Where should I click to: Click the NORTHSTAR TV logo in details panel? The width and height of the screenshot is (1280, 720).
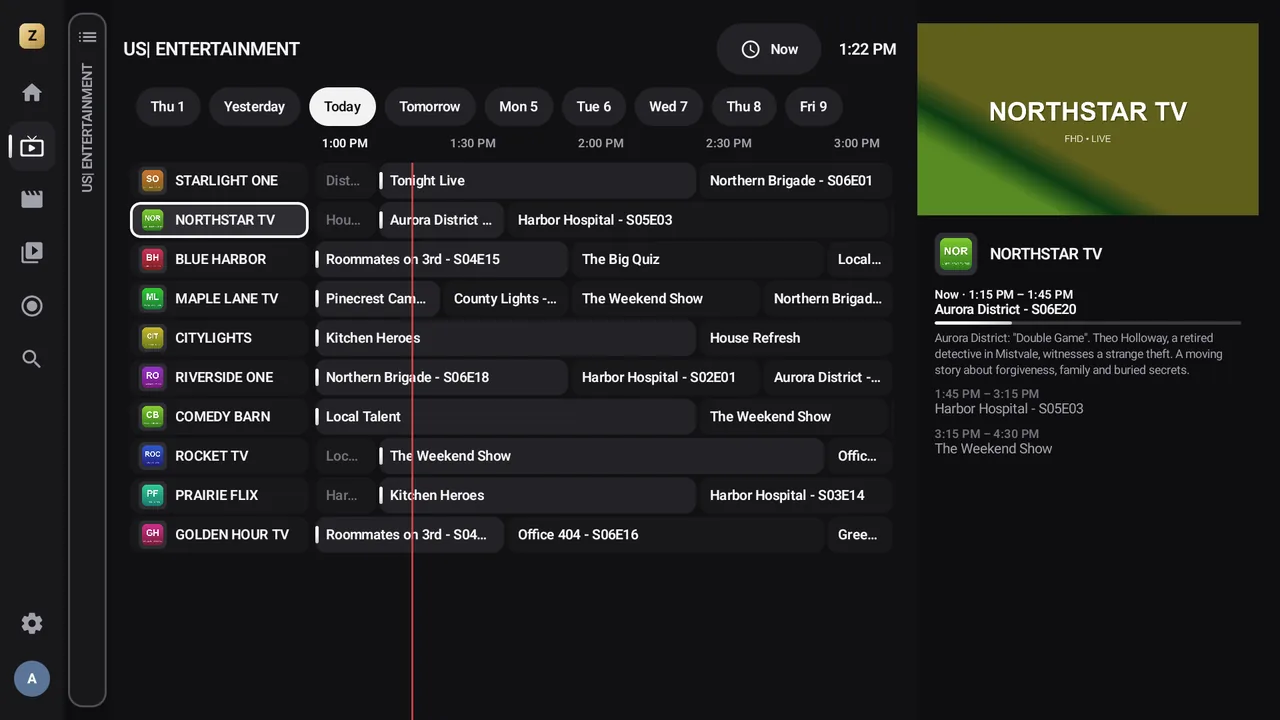pos(956,254)
